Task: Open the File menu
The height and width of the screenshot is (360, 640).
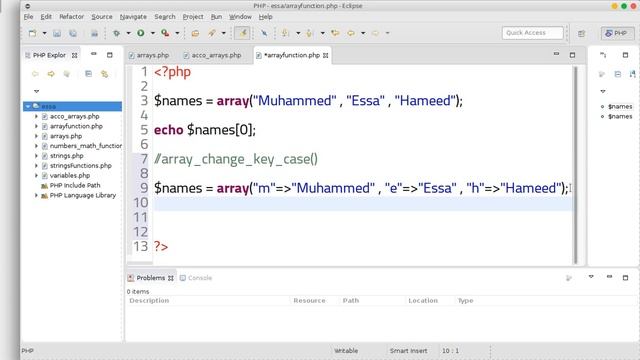Action: [x=29, y=17]
